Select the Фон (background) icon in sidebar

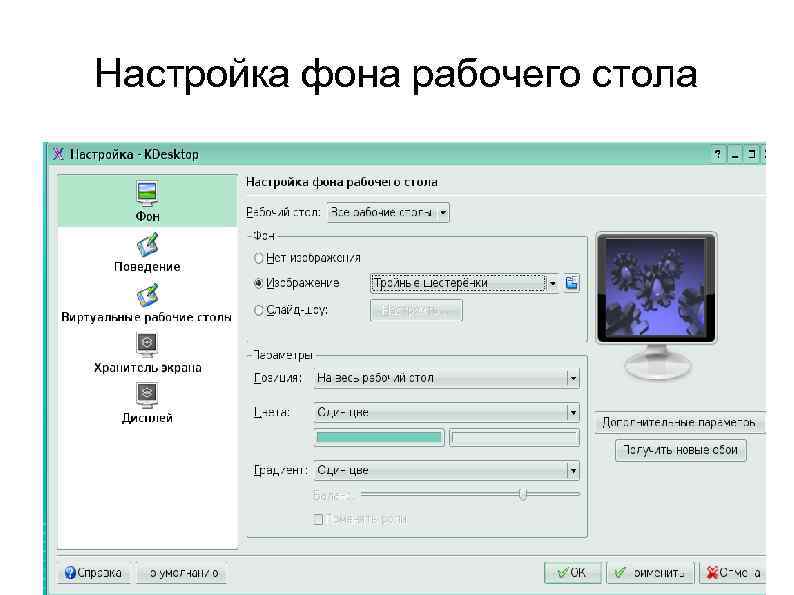[147, 193]
